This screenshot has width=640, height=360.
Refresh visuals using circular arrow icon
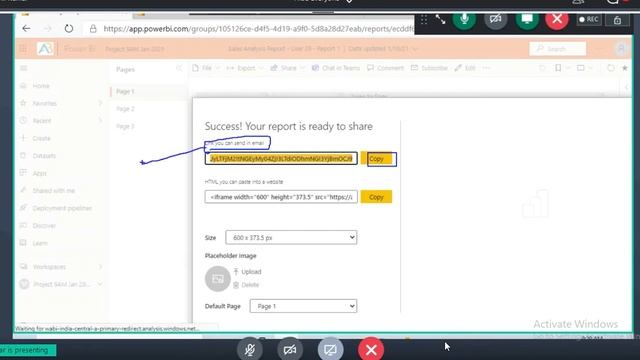611,68
